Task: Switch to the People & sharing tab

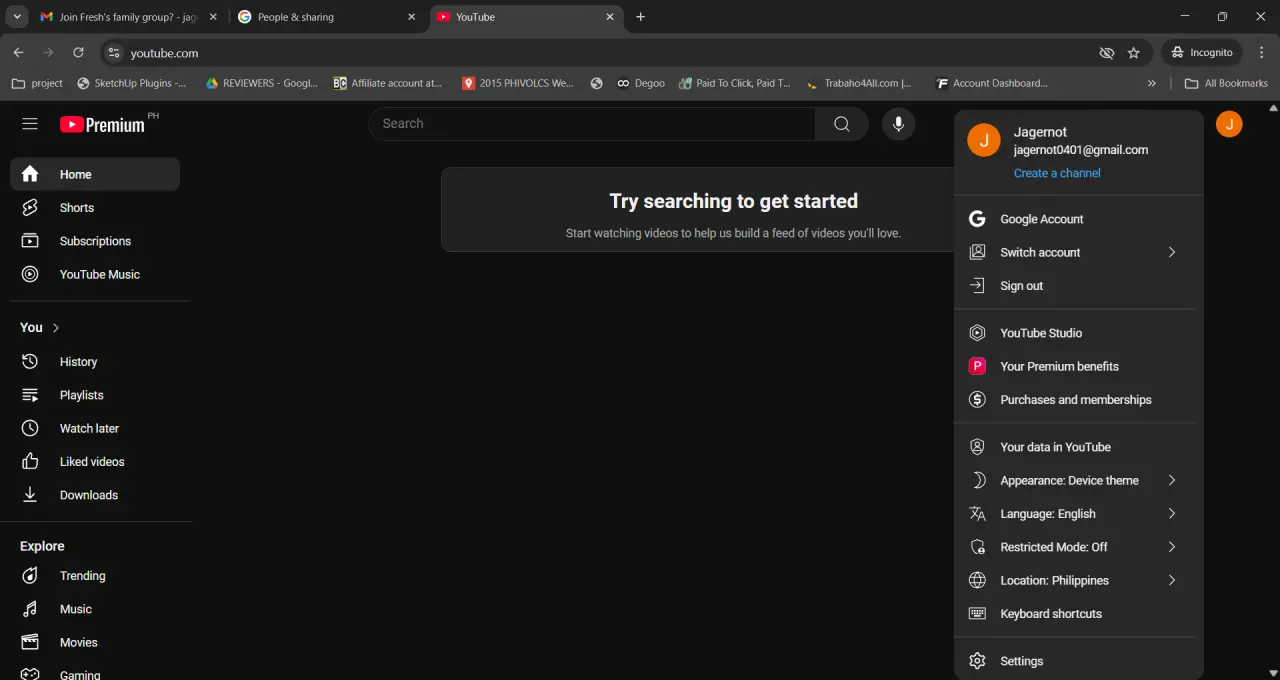Action: click(326, 17)
